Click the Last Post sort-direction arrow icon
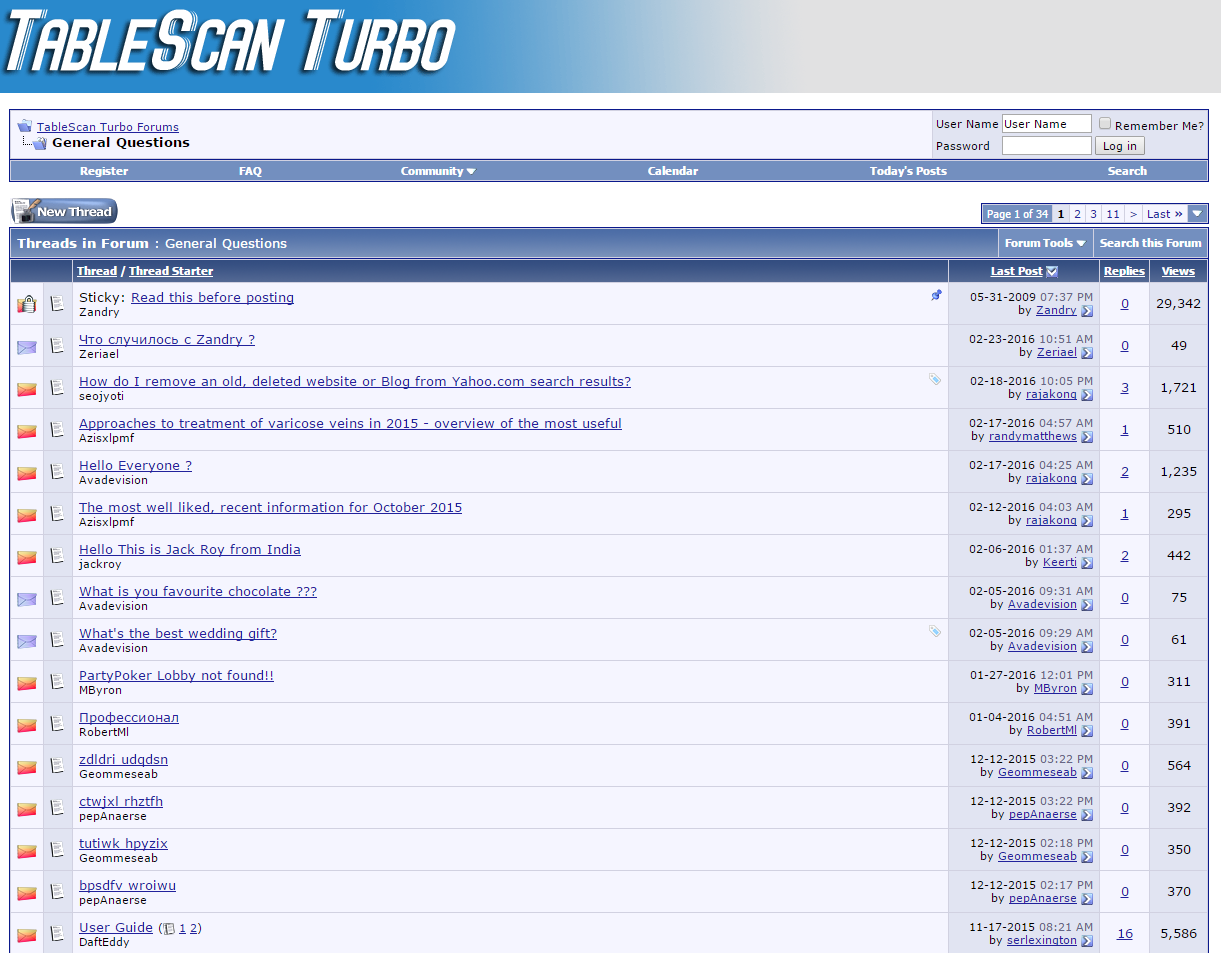Image resolution: width=1221 pixels, height=953 pixels. (x=1052, y=271)
